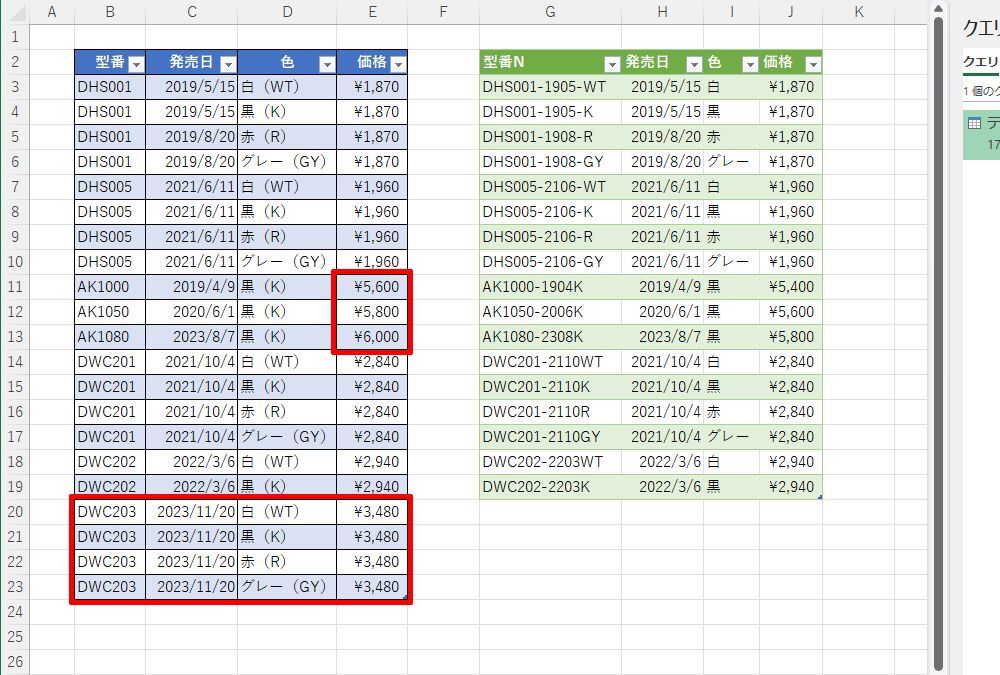This screenshot has height=675, width=1000.
Task: Click the table icon in the query pane
Action: point(974,123)
